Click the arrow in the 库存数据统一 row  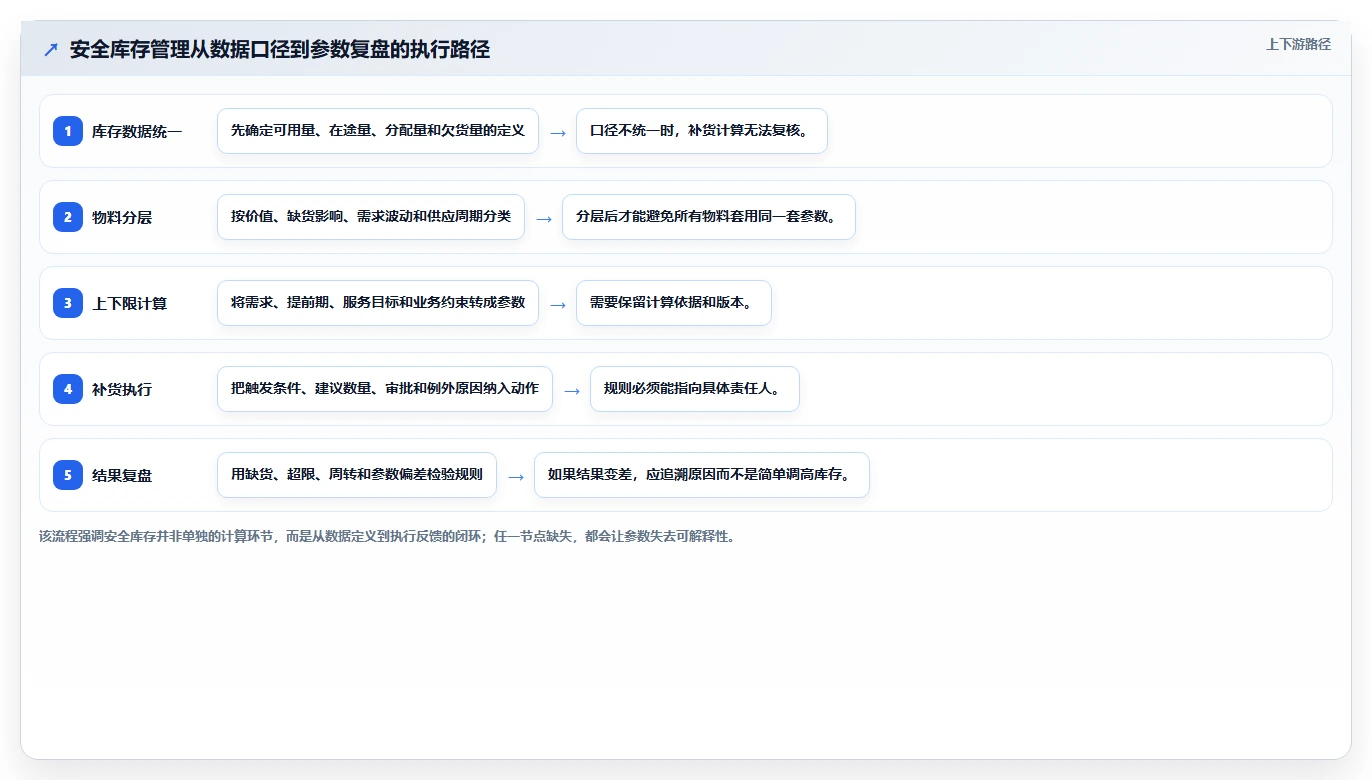558,132
